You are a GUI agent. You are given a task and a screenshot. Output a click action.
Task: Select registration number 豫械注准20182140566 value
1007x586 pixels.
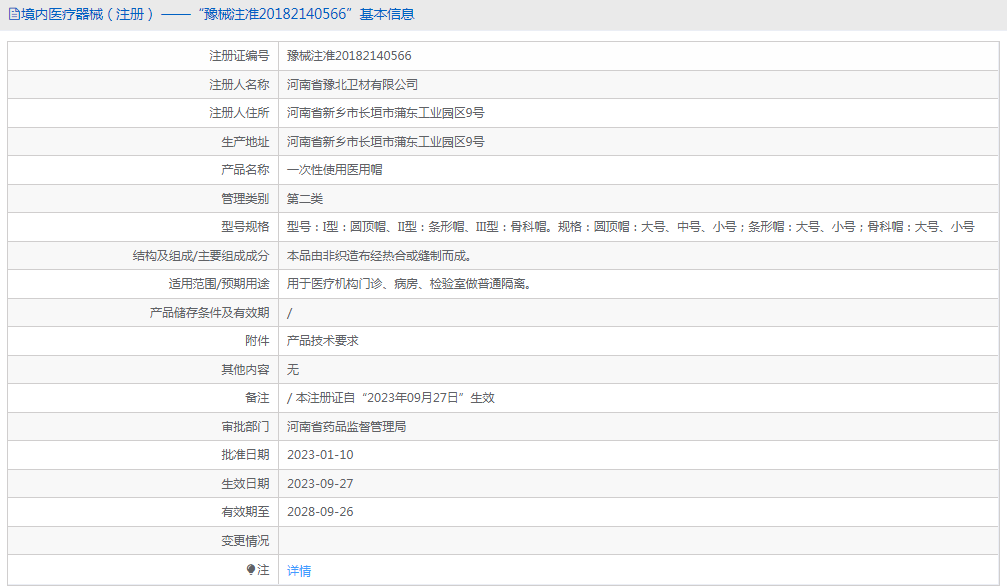[349, 56]
